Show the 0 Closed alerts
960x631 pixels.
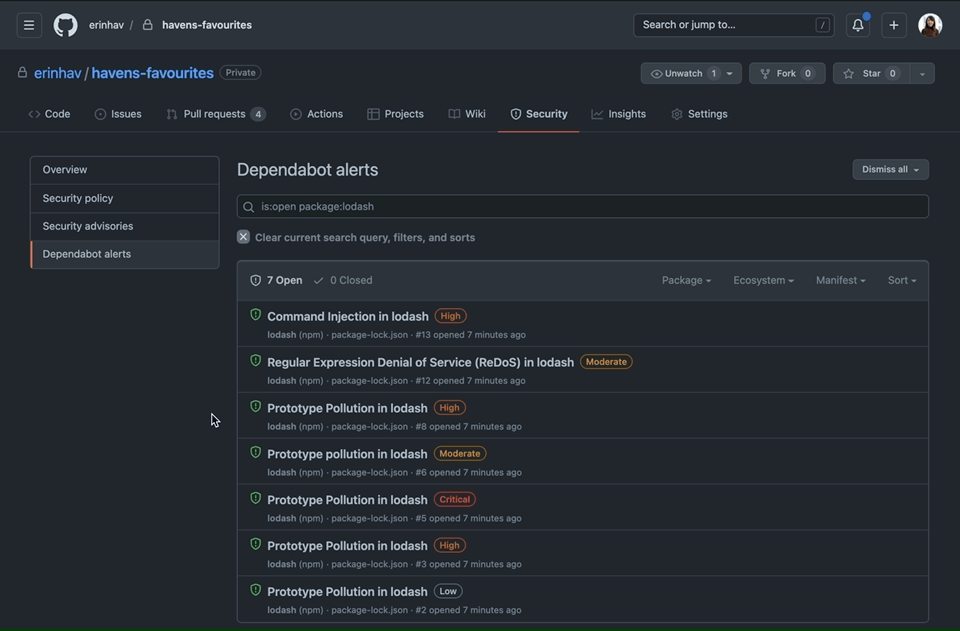coord(342,280)
